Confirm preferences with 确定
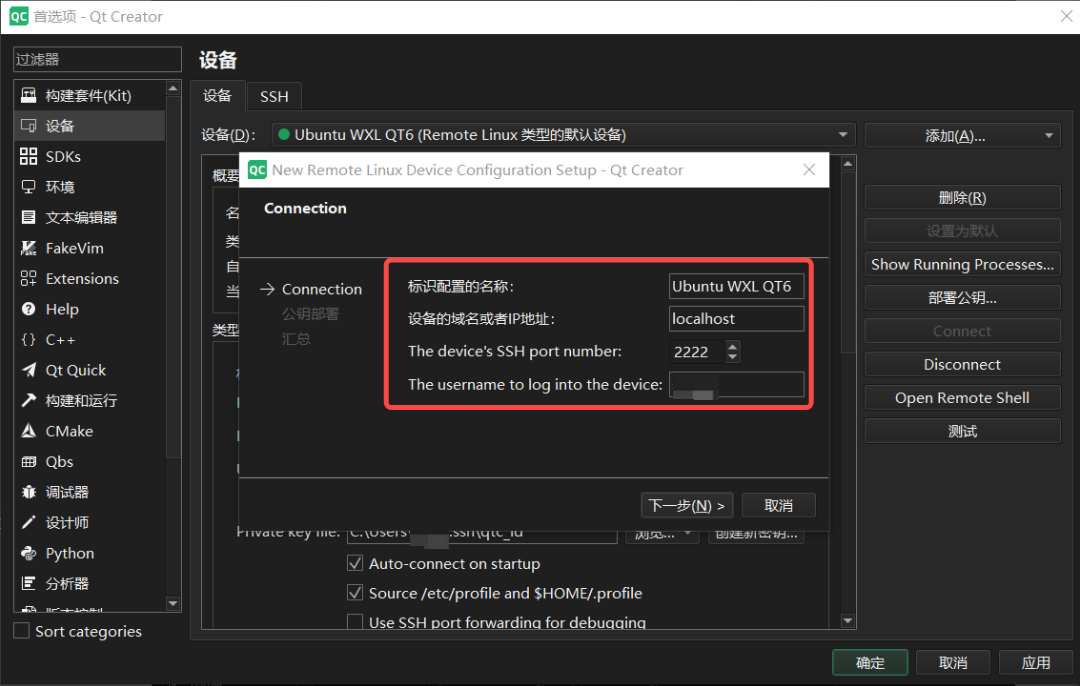 point(870,663)
